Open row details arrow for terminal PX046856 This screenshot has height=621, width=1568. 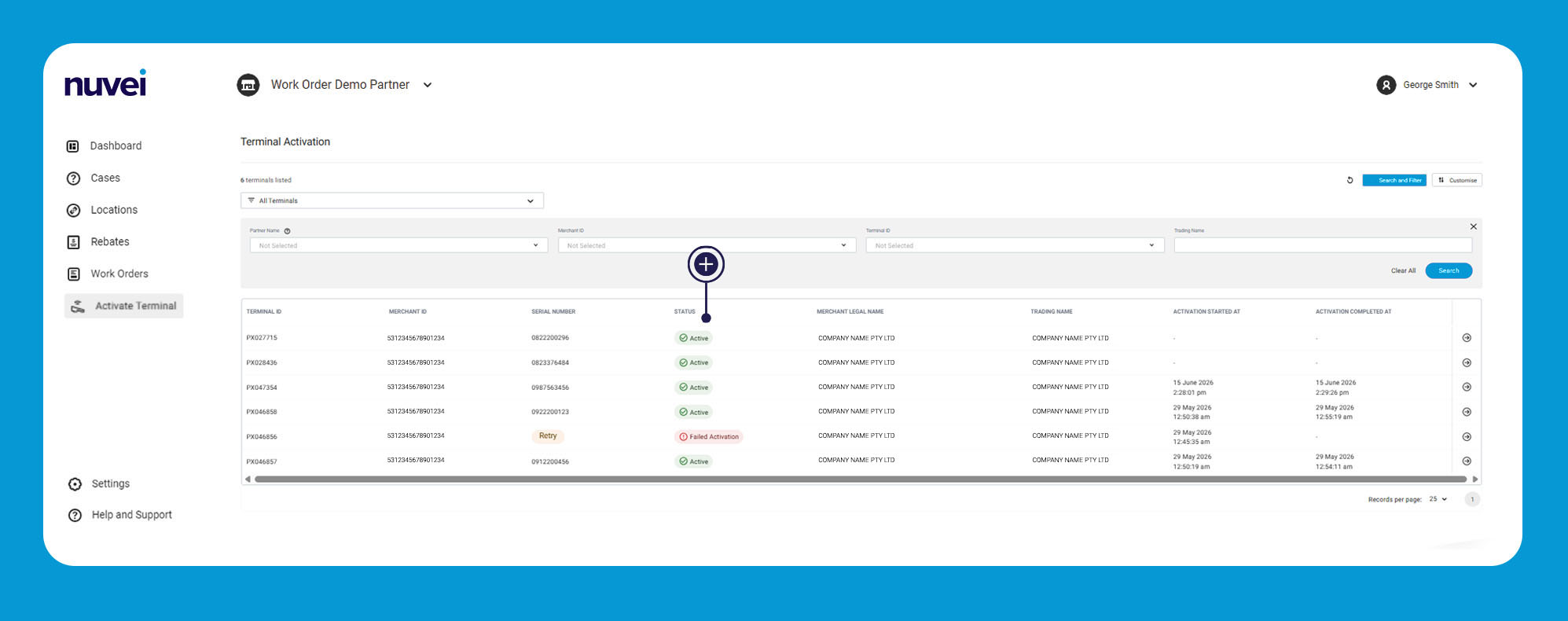(x=1467, y=437)
